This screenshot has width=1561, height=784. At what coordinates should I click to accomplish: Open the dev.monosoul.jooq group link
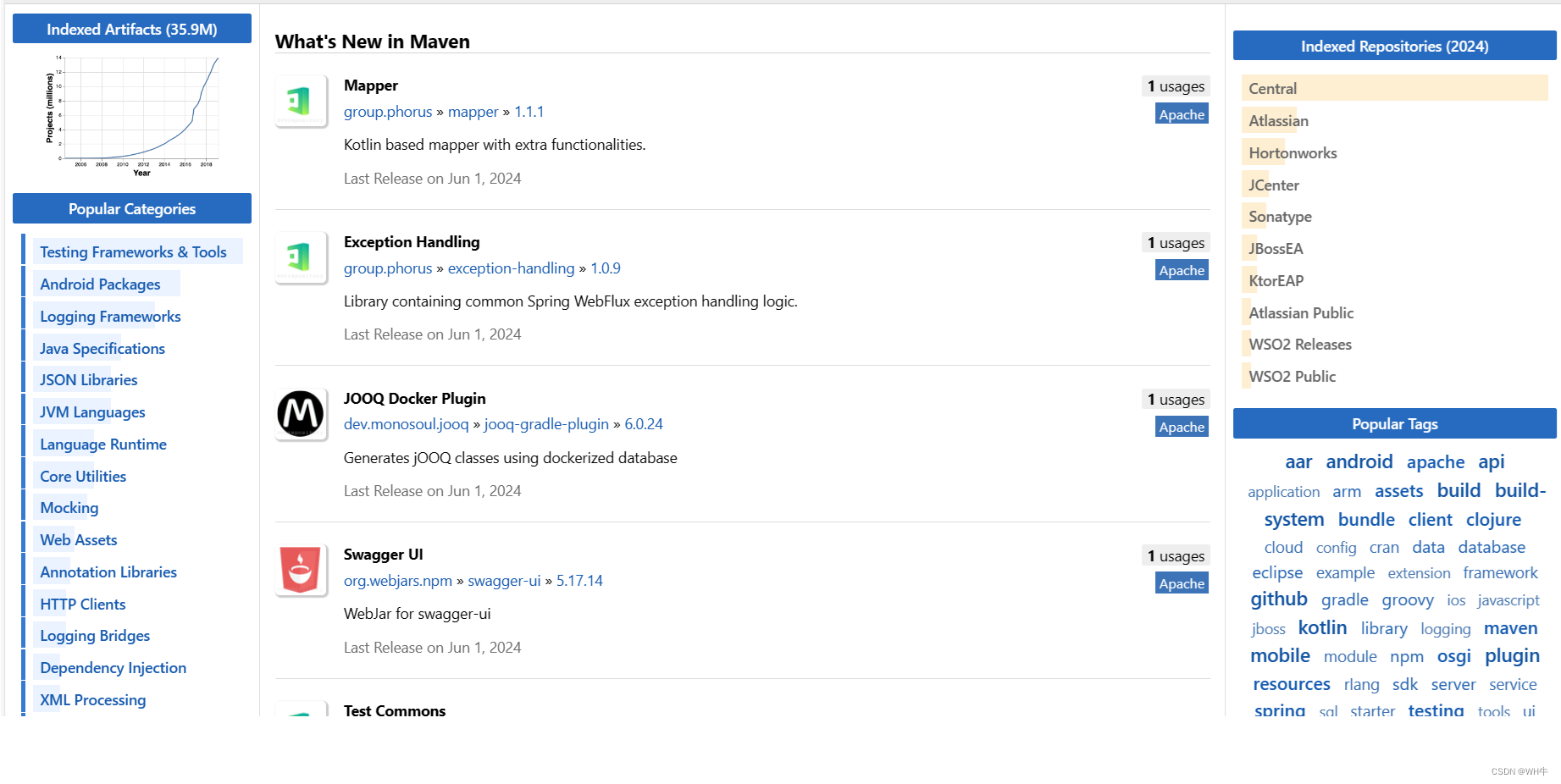(407, 424)
